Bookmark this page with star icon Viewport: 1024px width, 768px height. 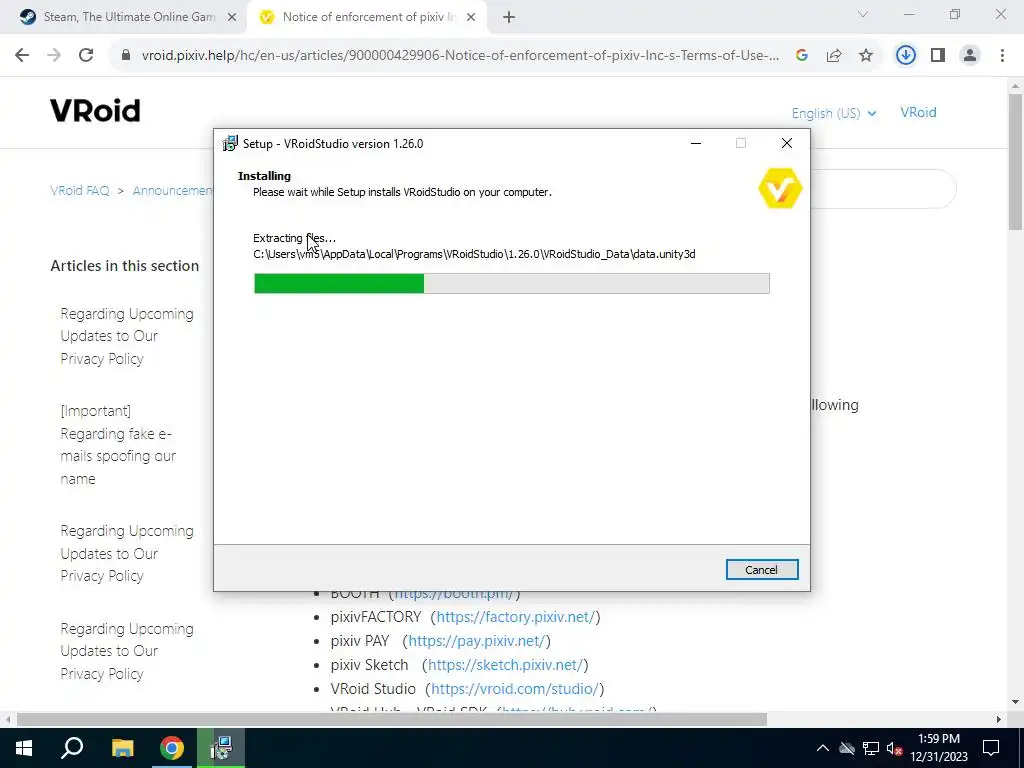click(x=866, y=56)
